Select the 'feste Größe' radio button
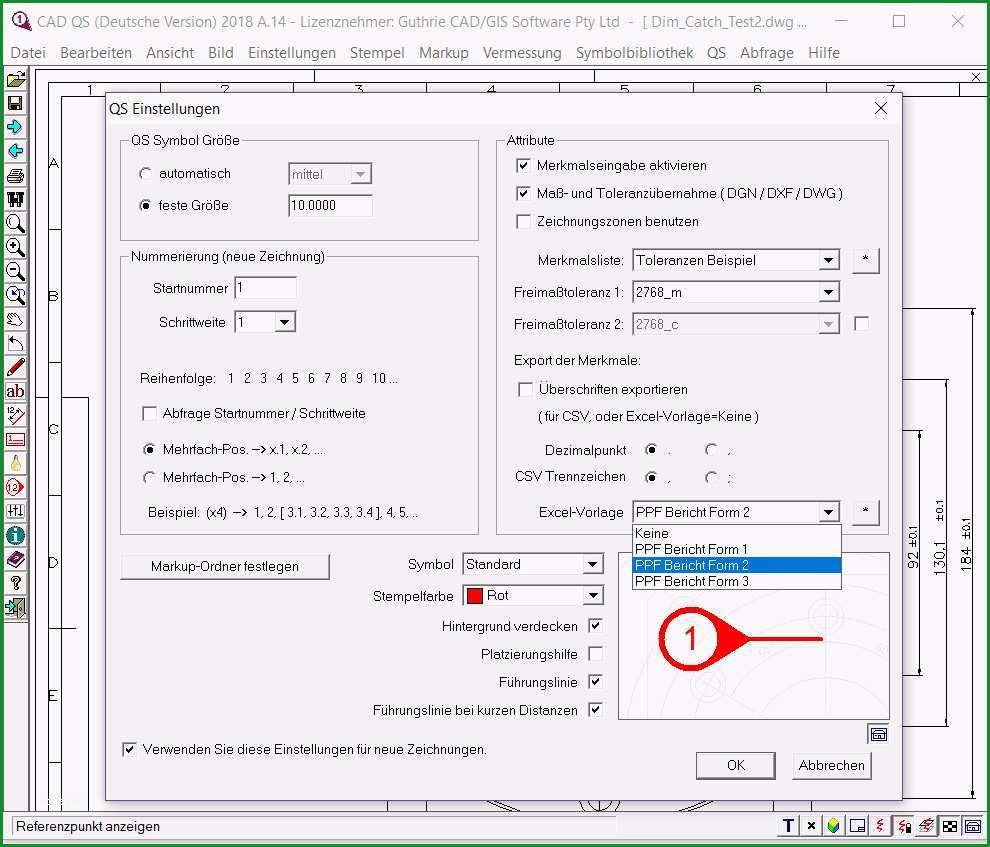 click(146, 205)
